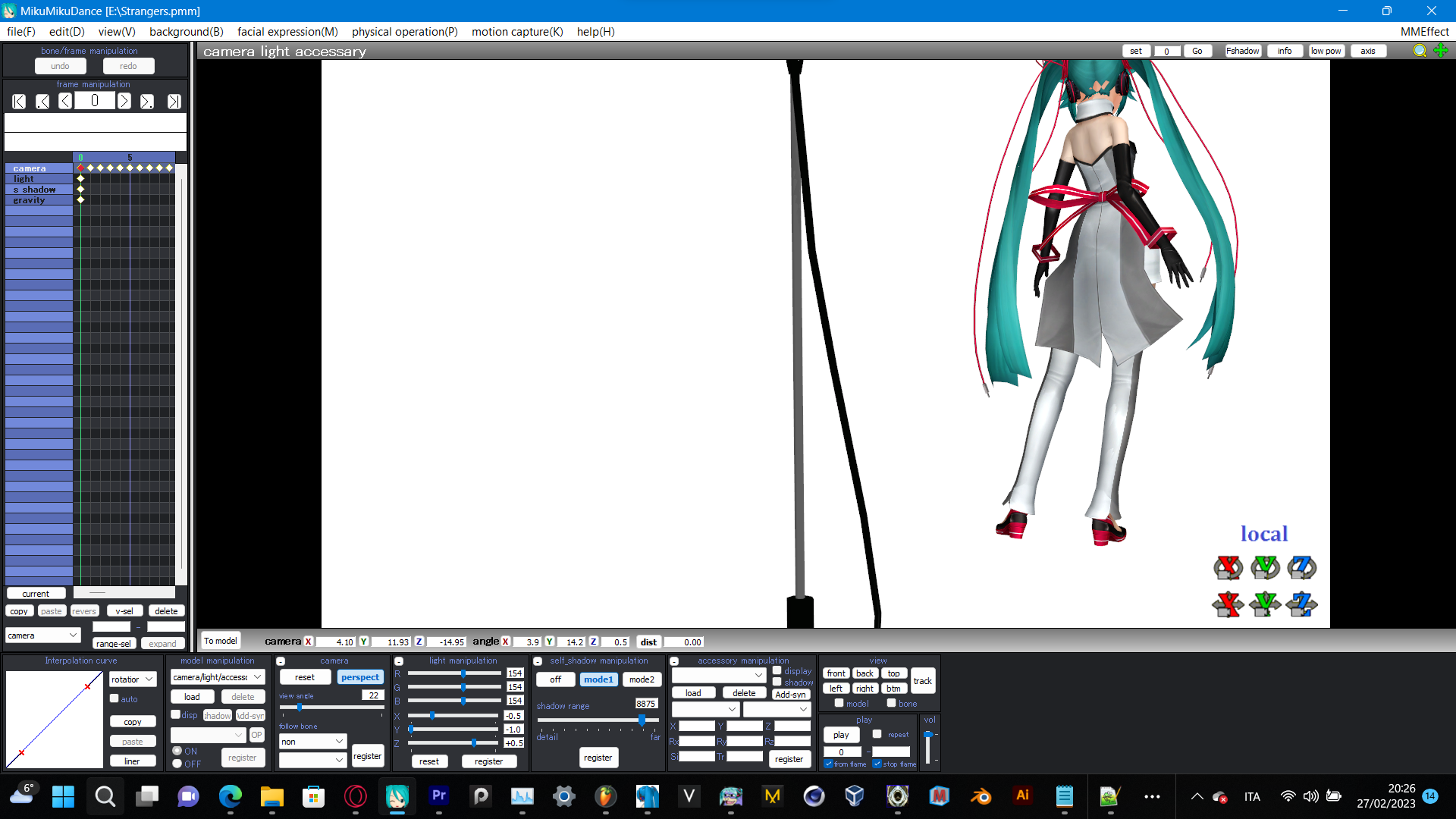The height and width of the screenshot is (819, 1456).
Task: Open the camera/light/accessory model dropdown
Action: [x=218, y=677]
